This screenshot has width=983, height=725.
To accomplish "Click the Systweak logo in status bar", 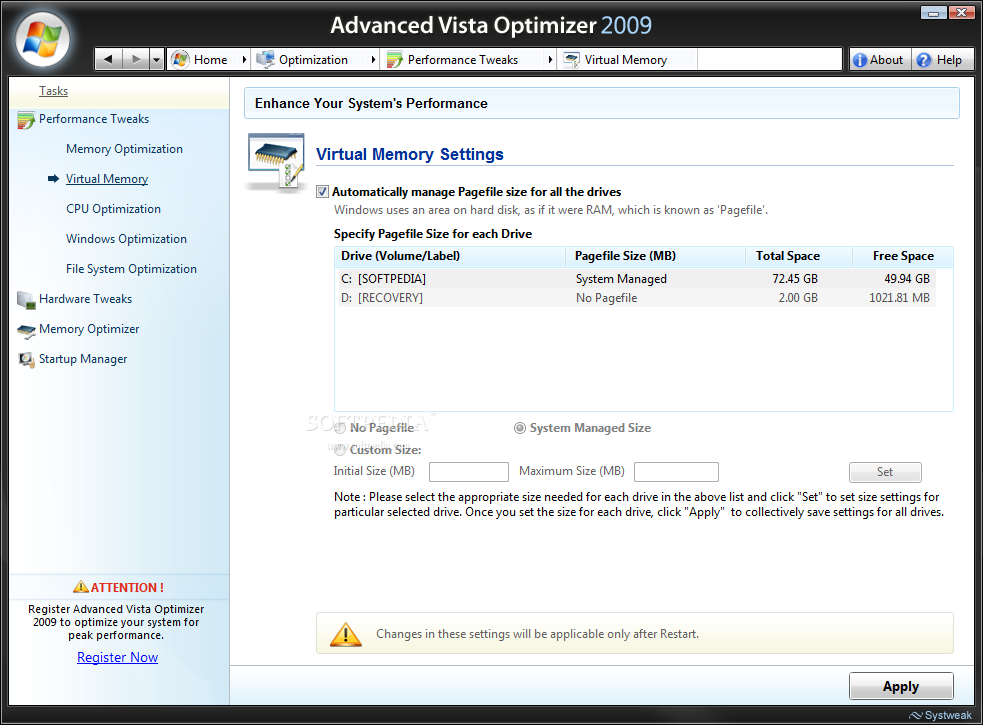I will pos(941,715).
